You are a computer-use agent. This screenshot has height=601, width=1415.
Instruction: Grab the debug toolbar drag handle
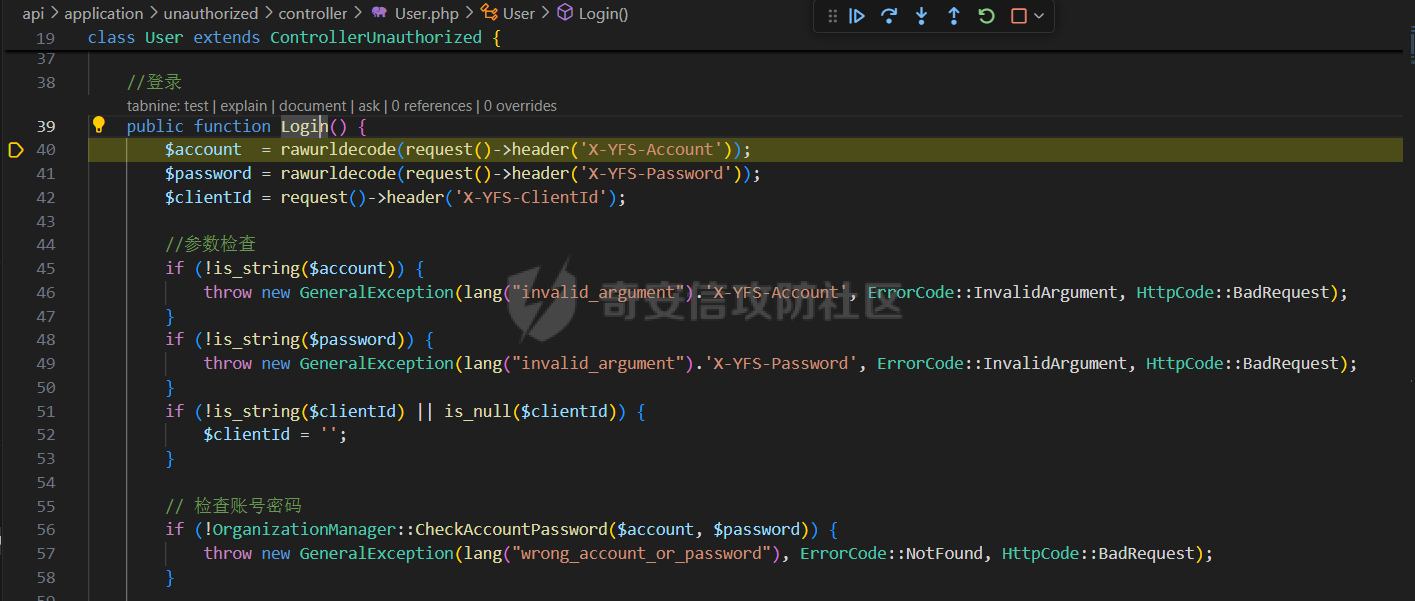tap(832, 16)
